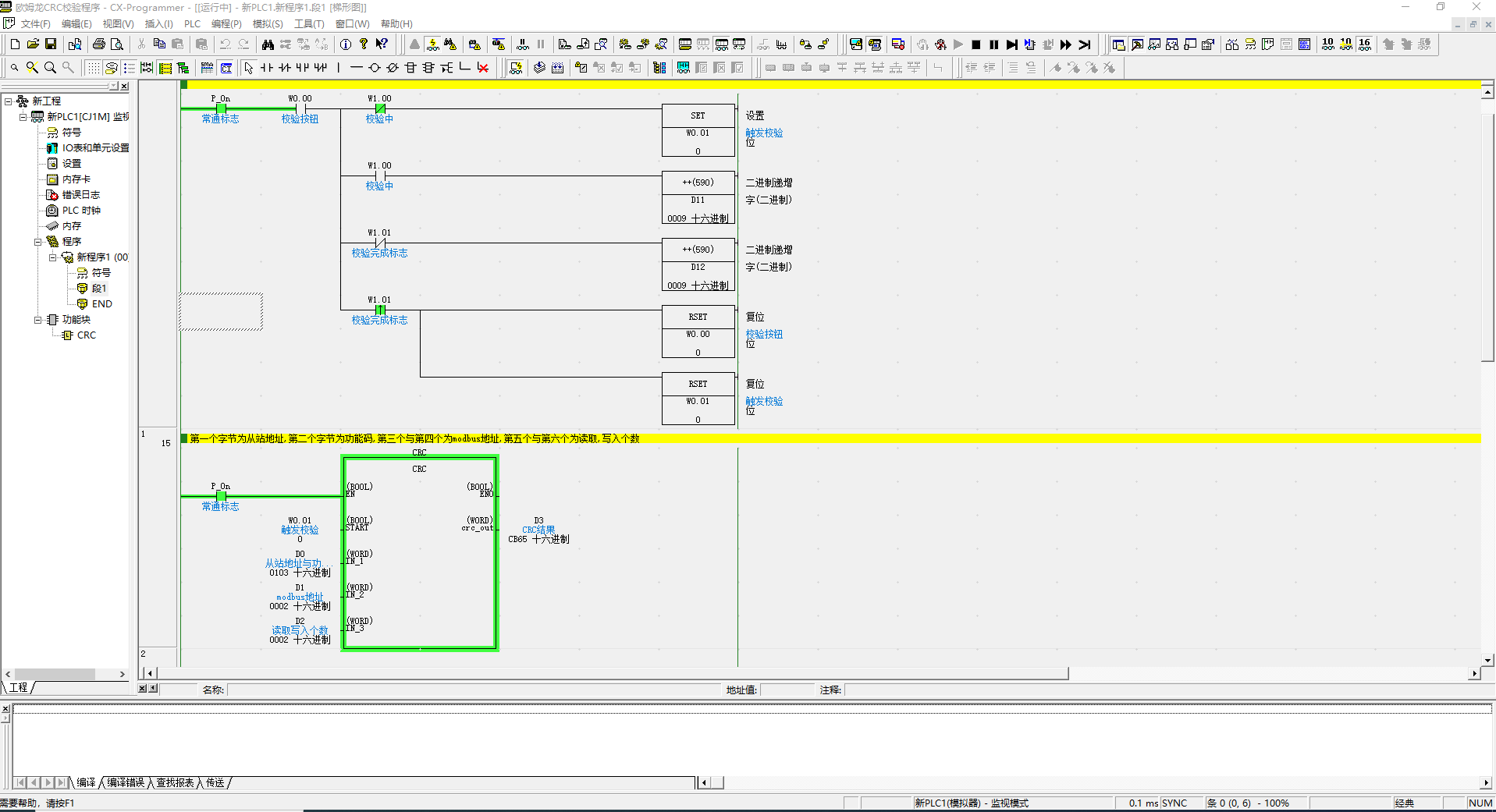
Task: Select the CRC function block in tree
Action: tap(86, 335)
